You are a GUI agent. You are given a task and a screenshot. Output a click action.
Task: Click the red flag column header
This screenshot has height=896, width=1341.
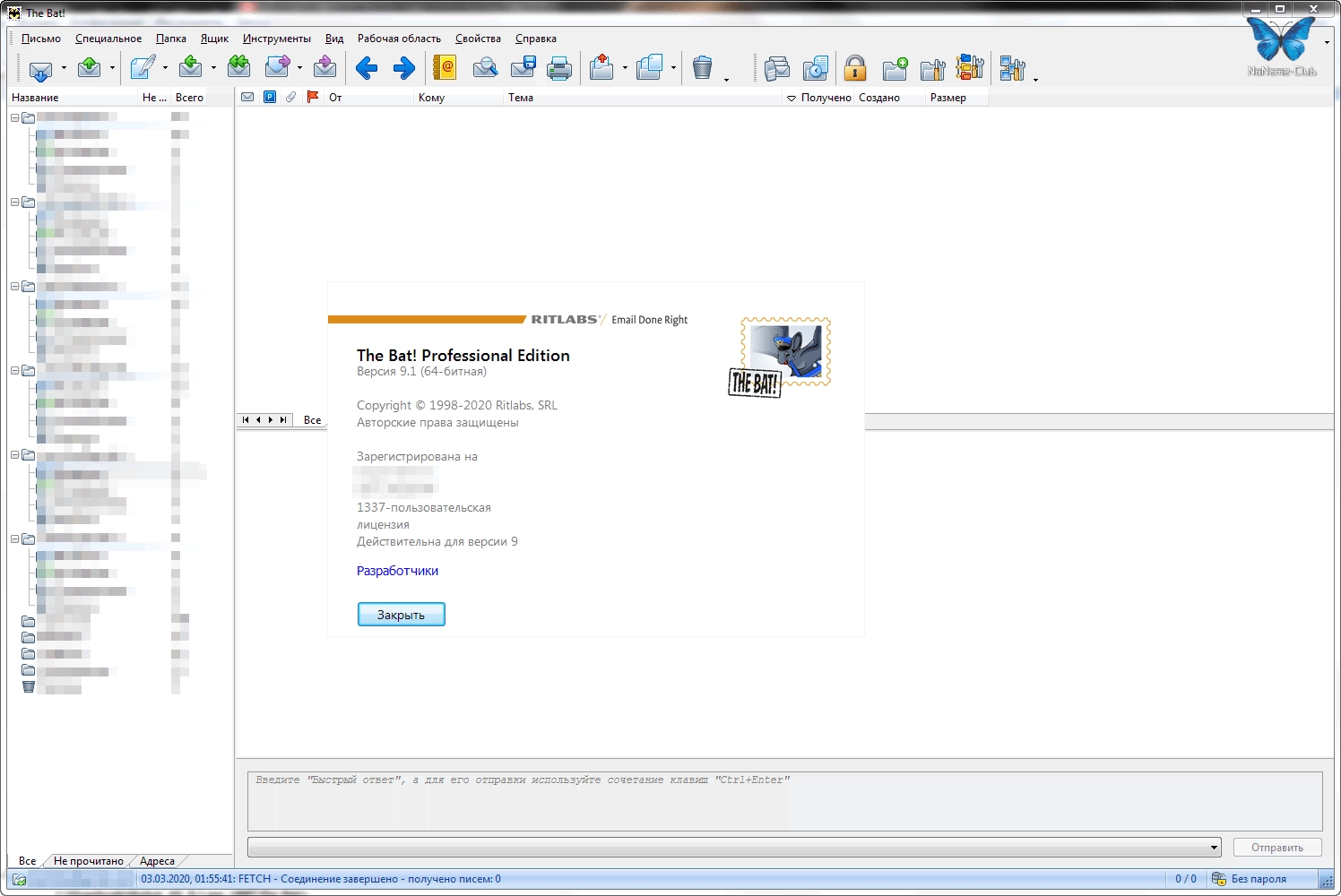click(313, 97)
